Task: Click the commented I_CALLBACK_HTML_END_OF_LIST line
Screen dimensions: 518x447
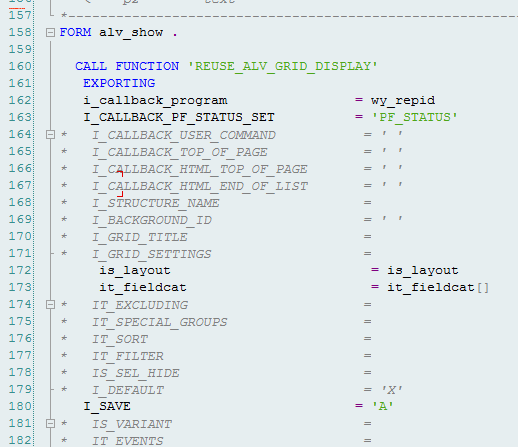Action: pyautogui.click(x=200, y=186)
